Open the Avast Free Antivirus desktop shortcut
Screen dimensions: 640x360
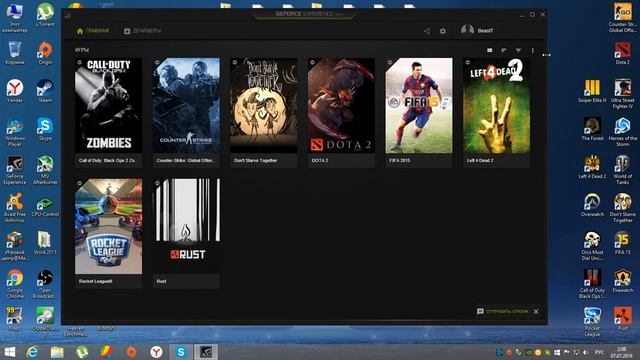pos(15,208)
